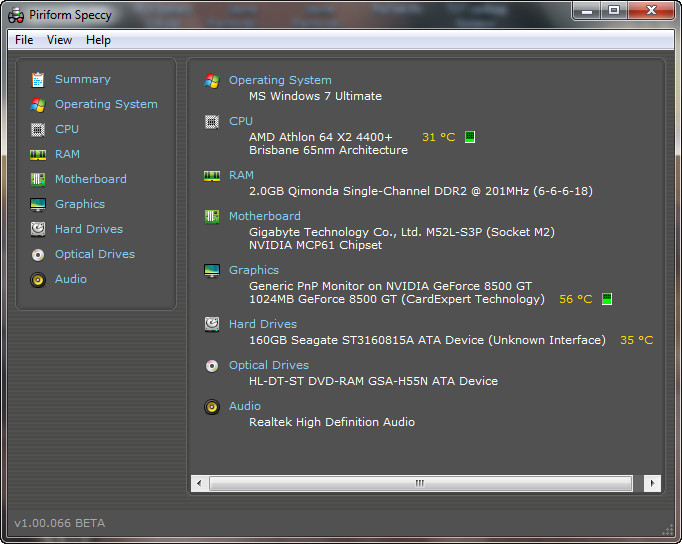The image size is (682, 544).
Task: Click Motherboard heading in main panel
Action: (x=264, y=216)
